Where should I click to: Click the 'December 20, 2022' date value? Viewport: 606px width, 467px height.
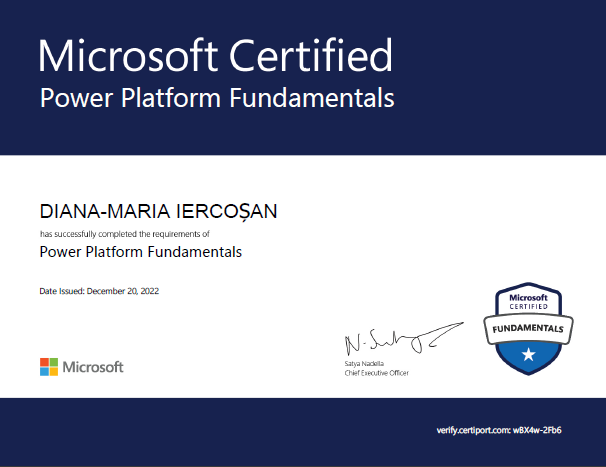(123, 291)
